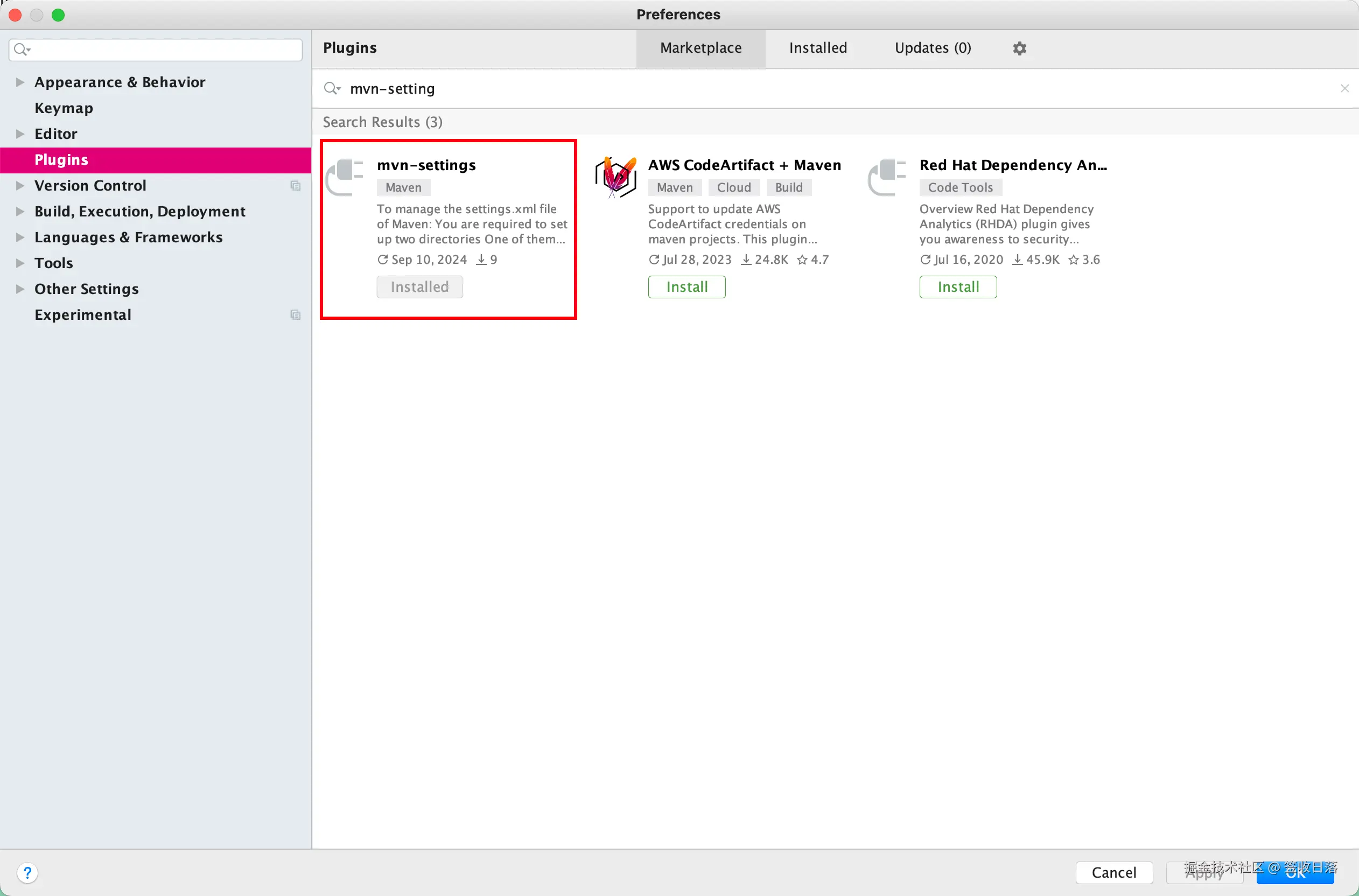
Task: Select Keymap in settings sidebar
Action: tap(64, 108)
